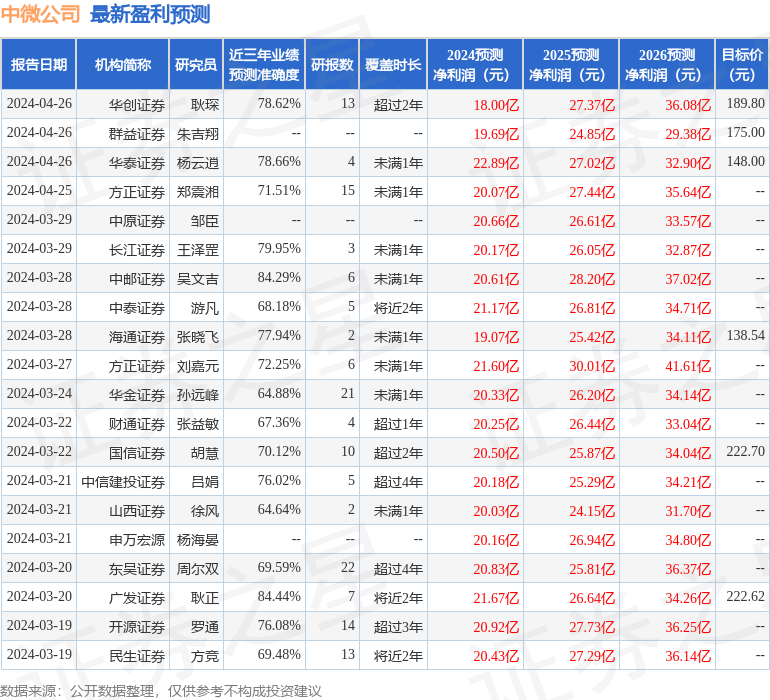Click researcher name 张晓飞
Screen dimensions: 770x700
(197, 336)
